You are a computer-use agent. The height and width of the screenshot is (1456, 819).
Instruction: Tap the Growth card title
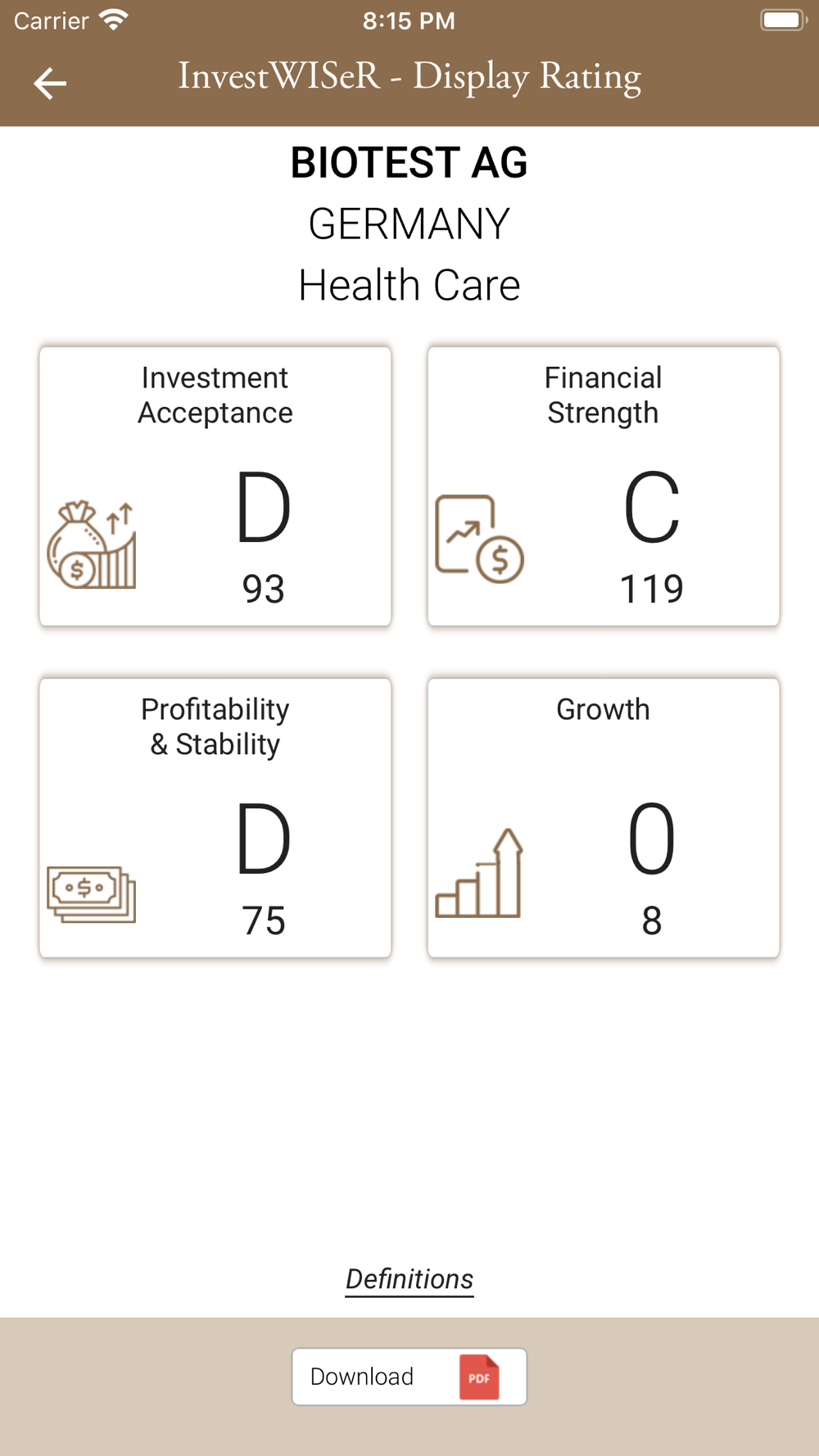pyautogui.click(x=604, y=709)
